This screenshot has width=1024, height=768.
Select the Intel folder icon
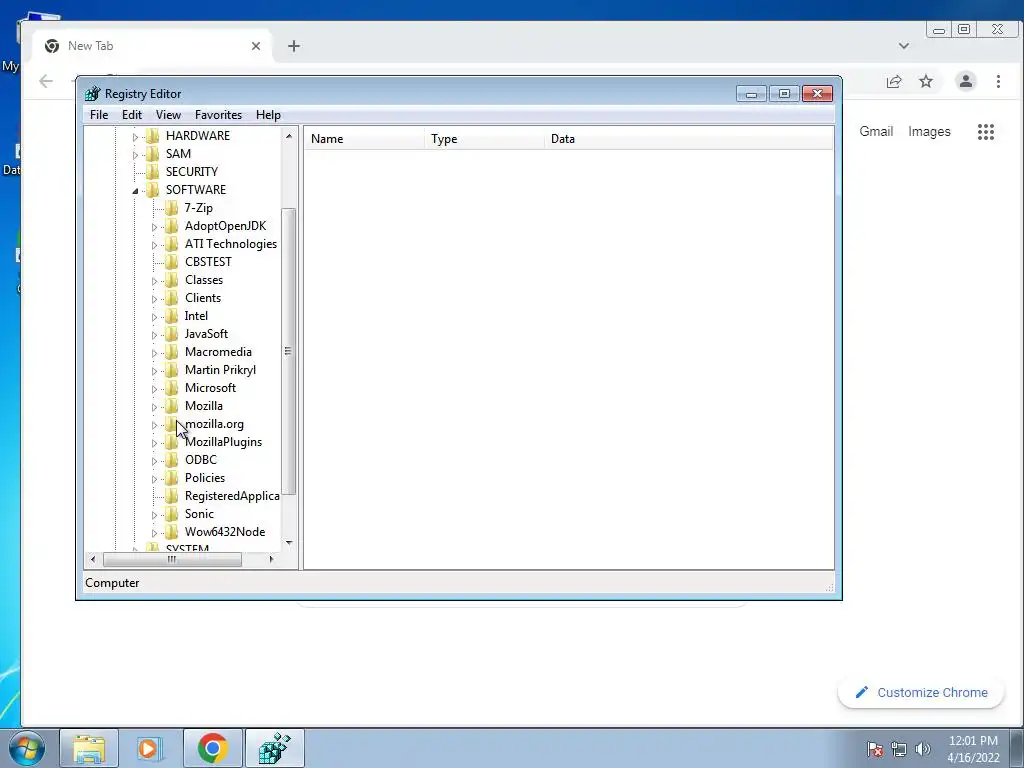(171, 315)
